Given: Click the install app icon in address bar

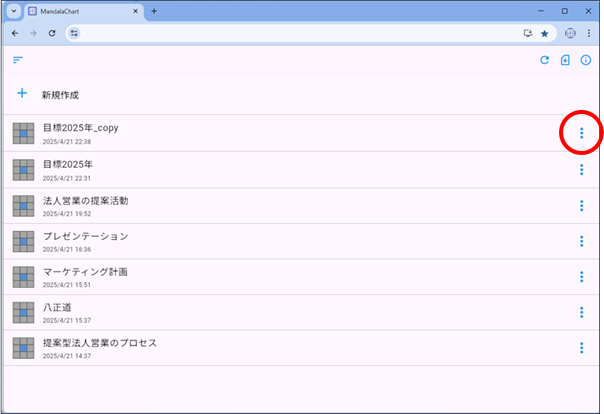Looking at the screenshot, I should click(x=528, y=34).
